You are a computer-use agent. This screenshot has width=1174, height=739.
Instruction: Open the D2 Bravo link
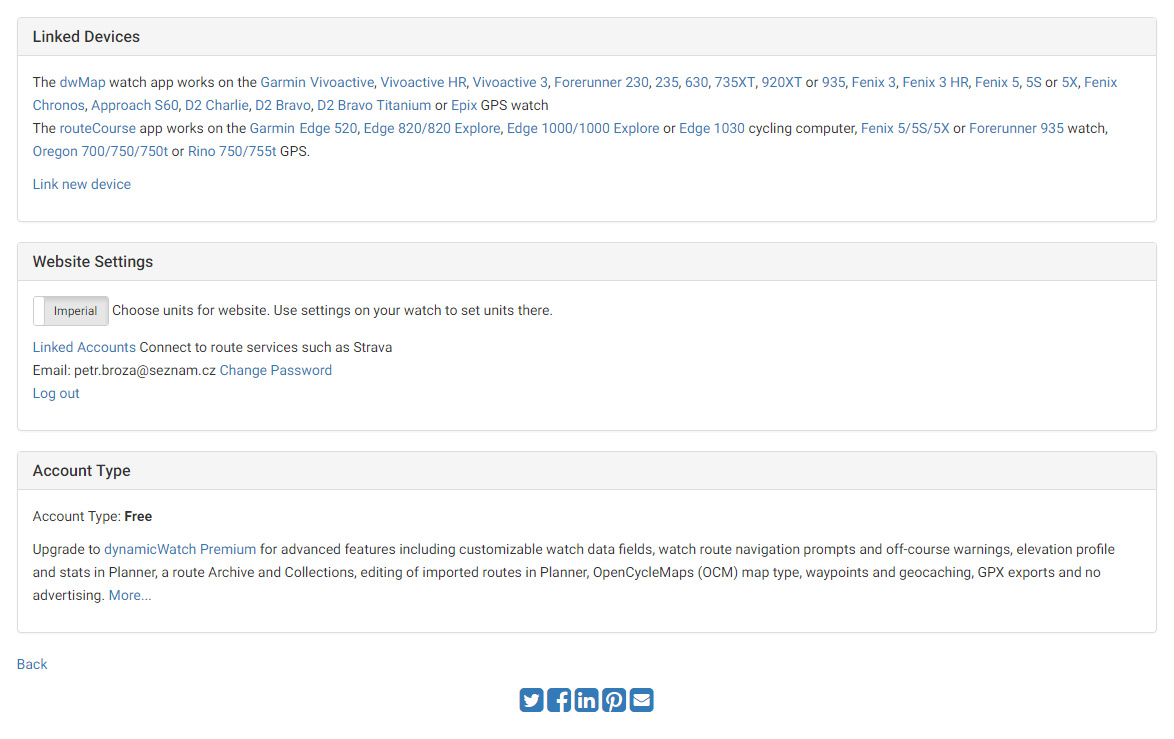click(x=282, y=106)
